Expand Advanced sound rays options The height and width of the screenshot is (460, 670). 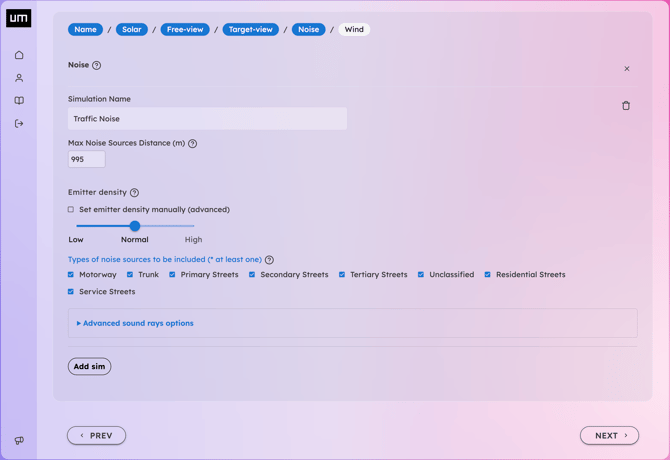[135, 323]
